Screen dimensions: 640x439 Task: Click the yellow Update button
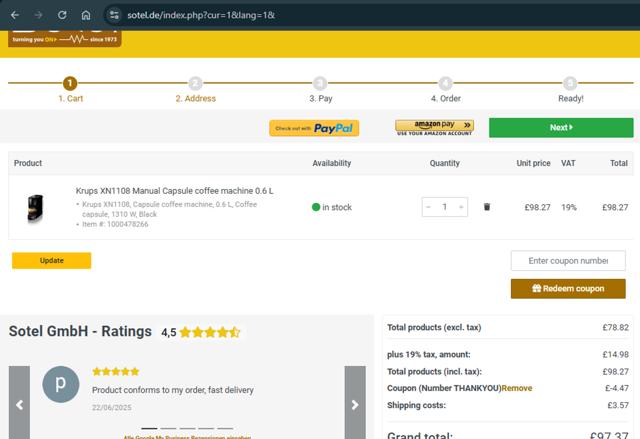[51, 261]
